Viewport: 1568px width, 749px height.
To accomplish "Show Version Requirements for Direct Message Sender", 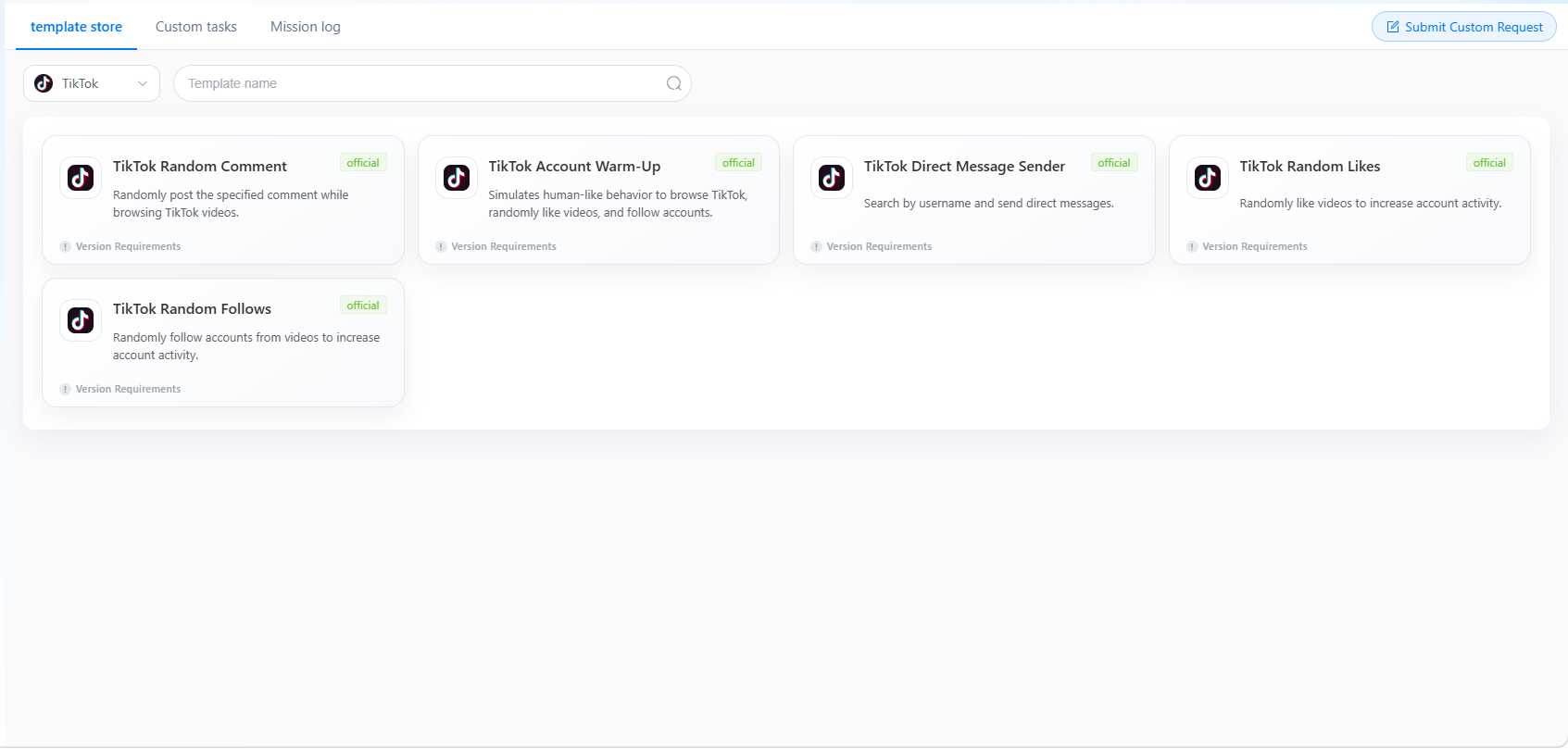I will pyautogui.click(x=879, y=246).
